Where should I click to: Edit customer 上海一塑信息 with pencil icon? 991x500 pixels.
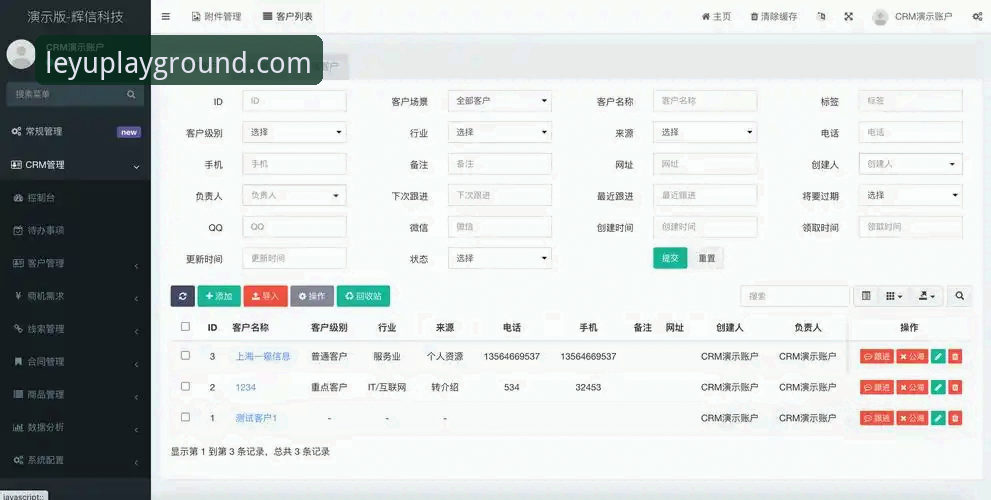938,357
